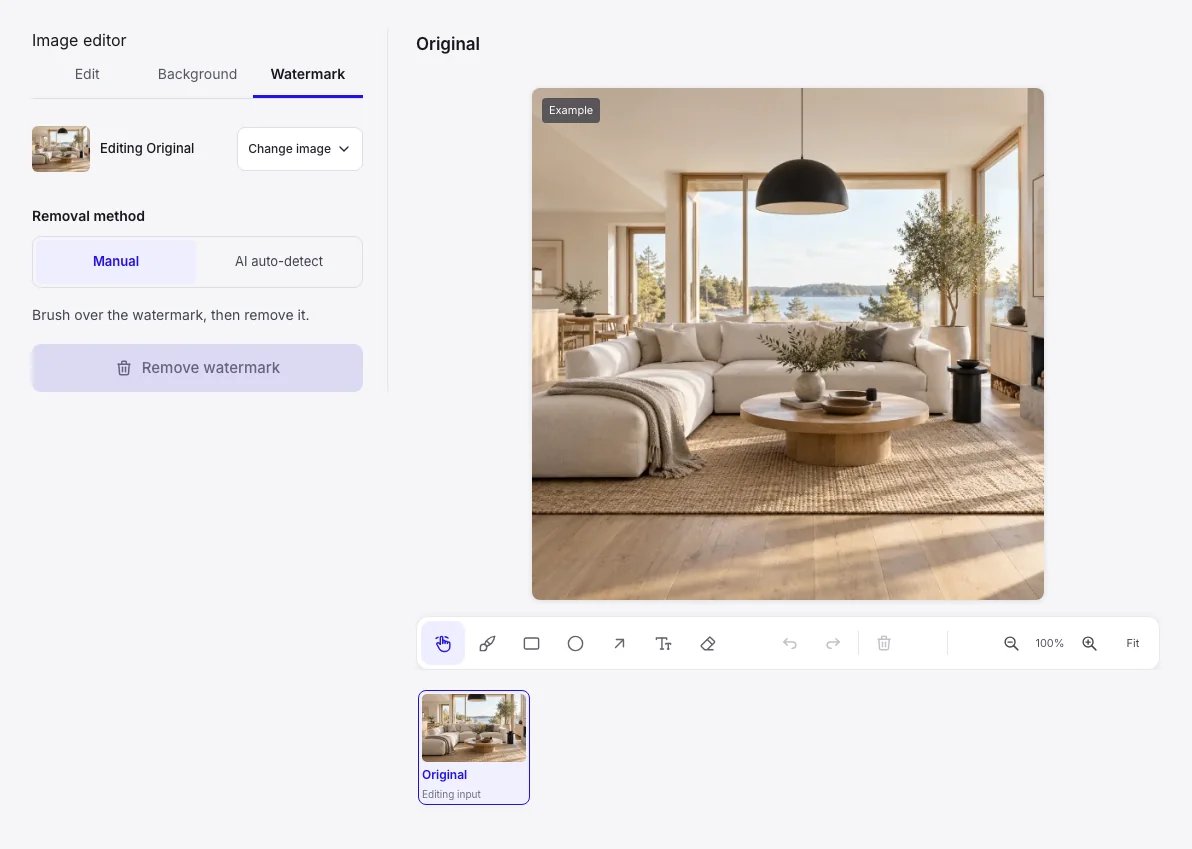Switch to the Edit tab
This screenshot has width=1192, height=849.
point(87,74)
